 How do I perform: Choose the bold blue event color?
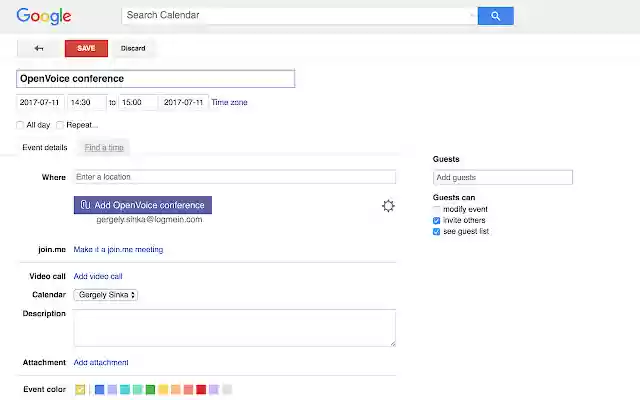[x=99, y=389]
